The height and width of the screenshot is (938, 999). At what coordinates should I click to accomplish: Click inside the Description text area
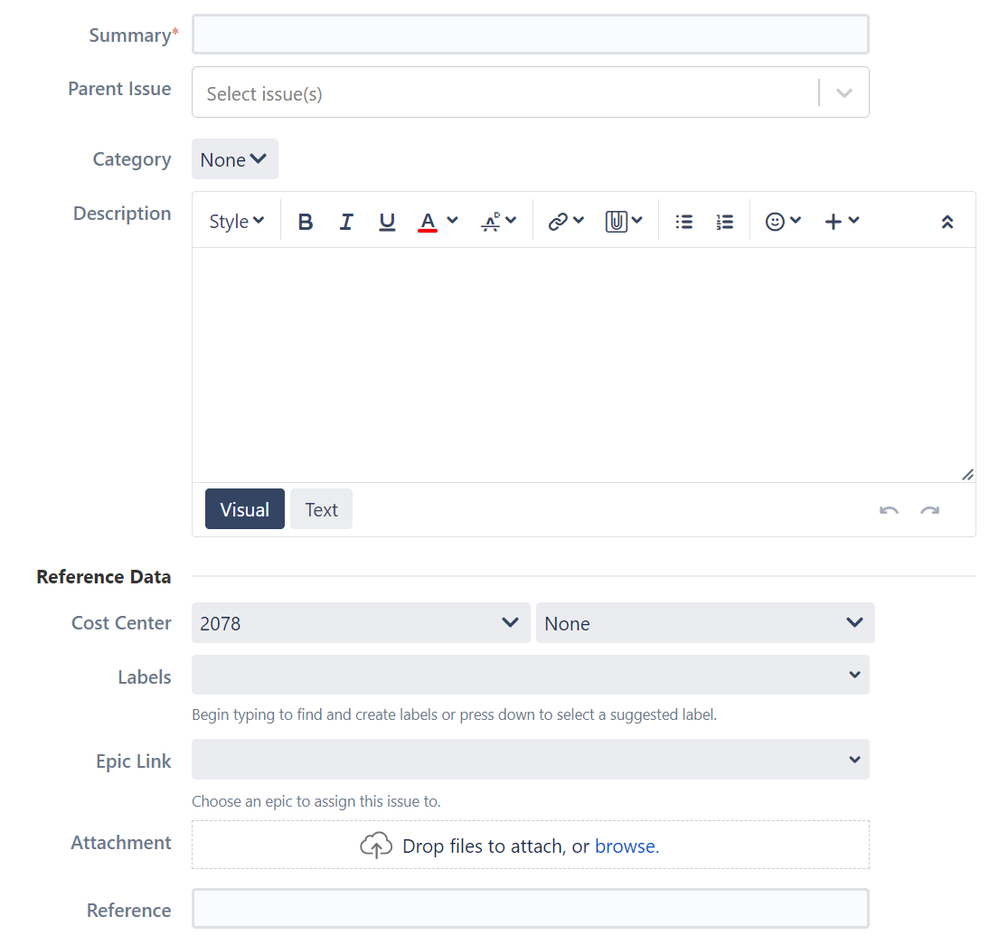click(584, 364)
